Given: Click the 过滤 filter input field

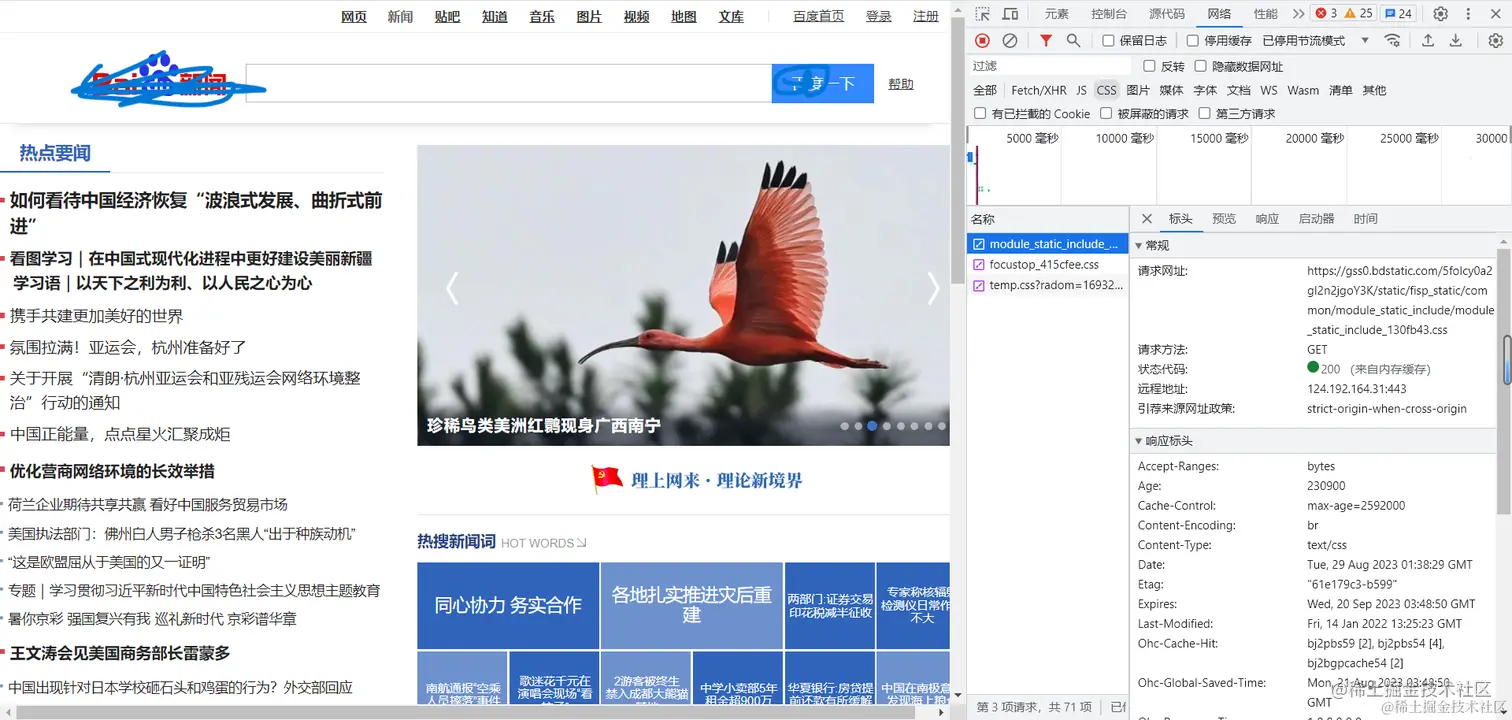Looking at the screenshot, I should [x=1050, y=66].
